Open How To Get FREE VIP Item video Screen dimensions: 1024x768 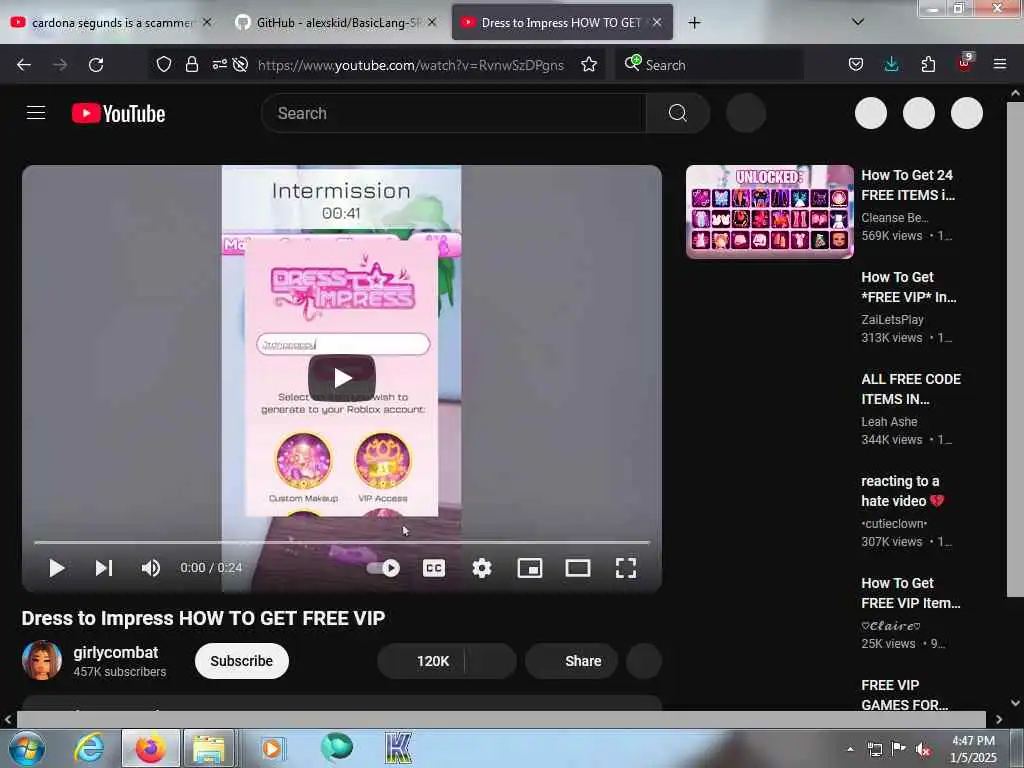click(910, 592)
